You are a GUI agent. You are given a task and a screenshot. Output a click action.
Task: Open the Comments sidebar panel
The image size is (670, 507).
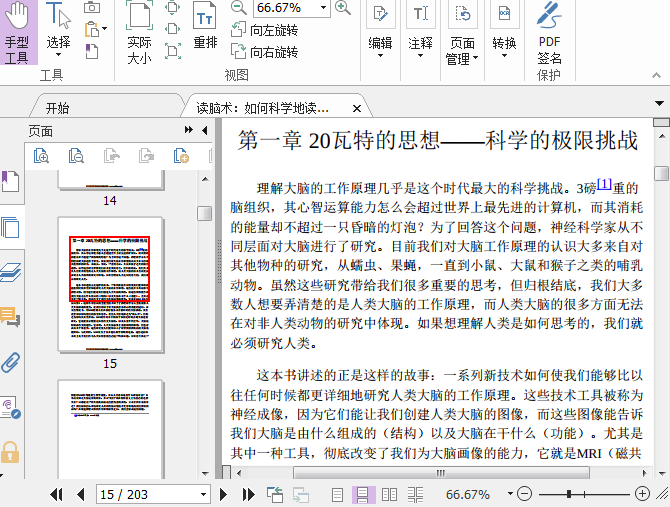point(10,317)
